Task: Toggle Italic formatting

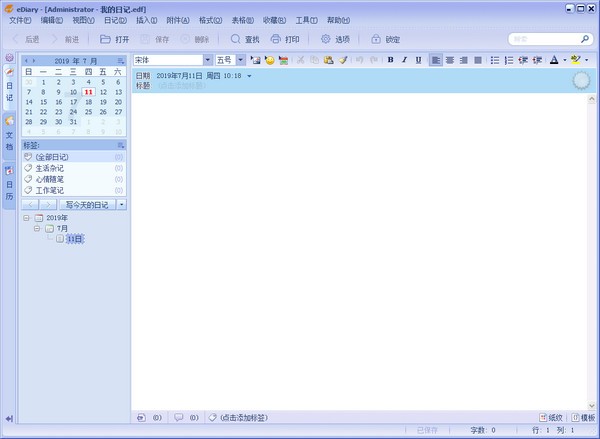Action: [x=404, y=60]
